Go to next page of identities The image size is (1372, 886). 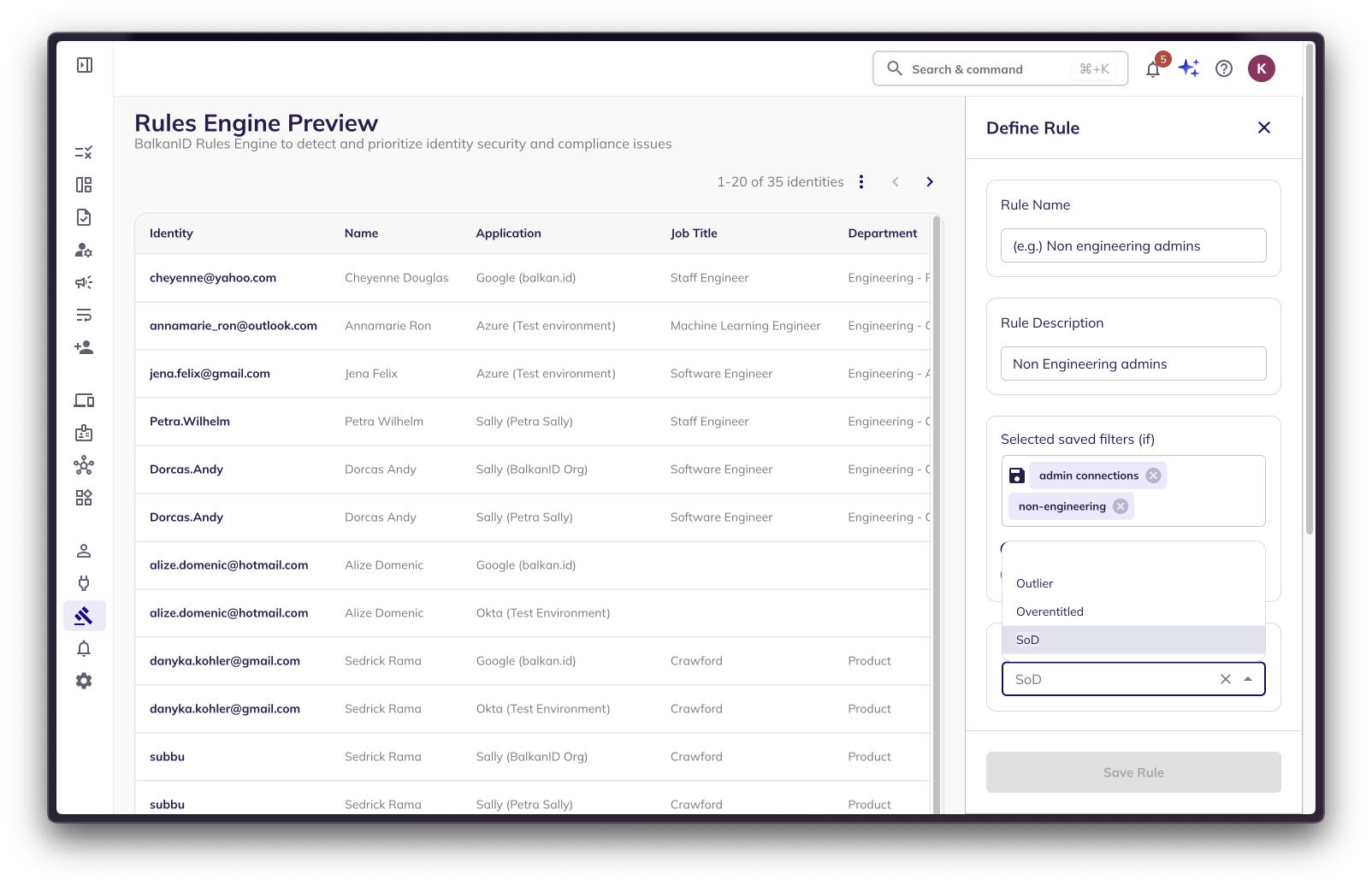(930, 181)
